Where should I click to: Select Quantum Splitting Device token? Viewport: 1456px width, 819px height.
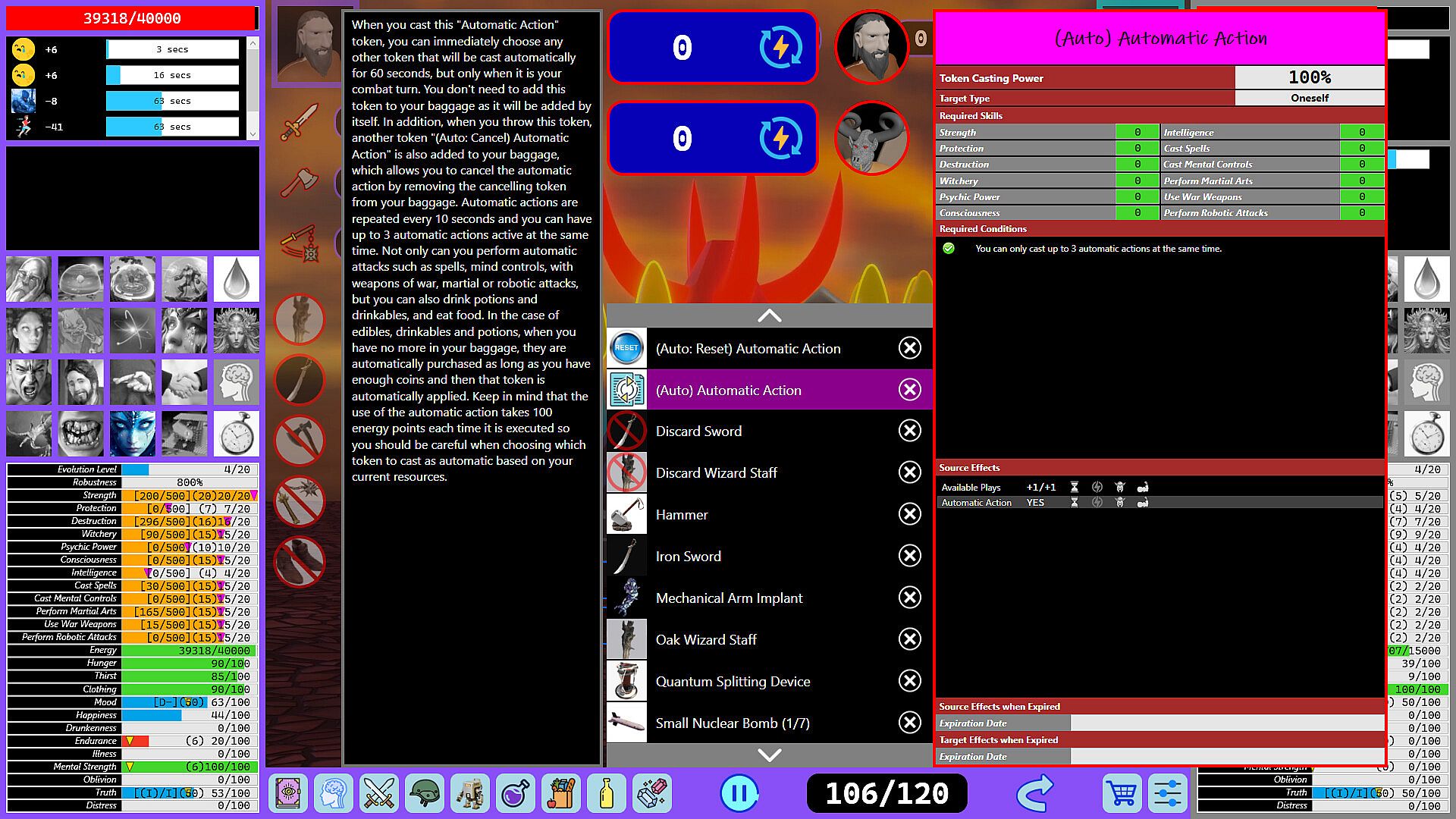pyautogui.click(x=733, y=681)
